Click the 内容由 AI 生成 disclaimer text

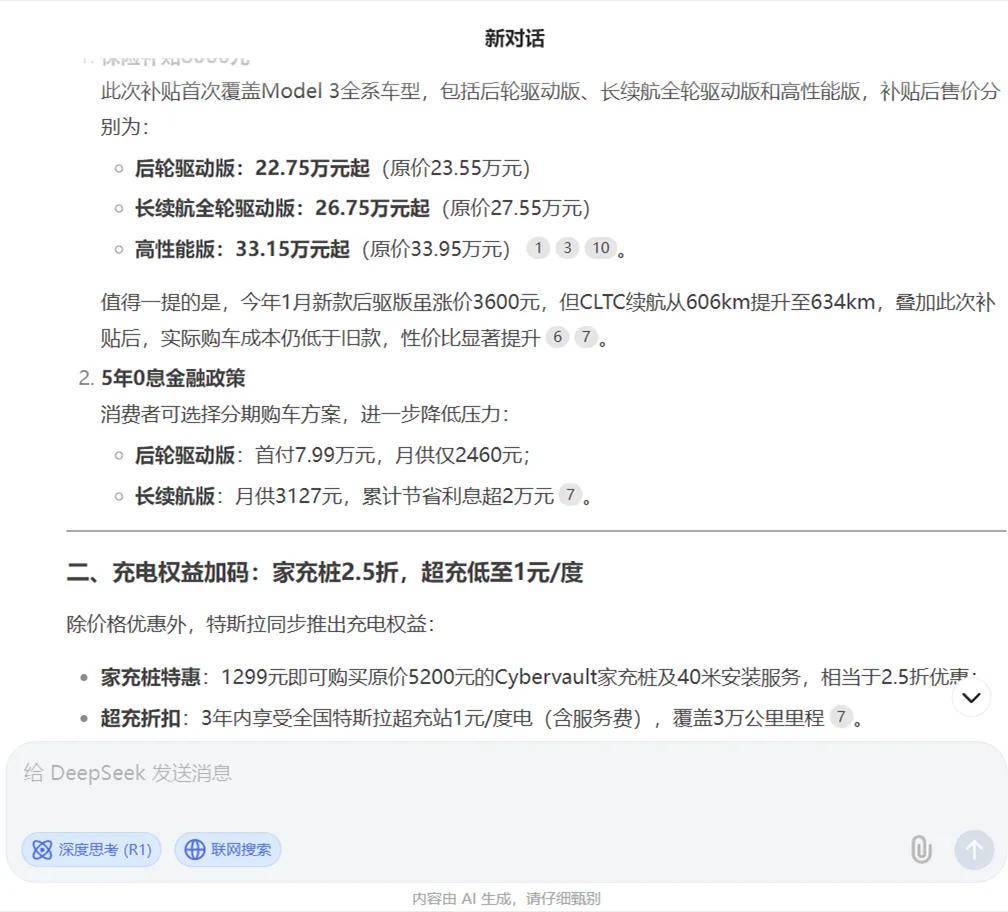506,898
